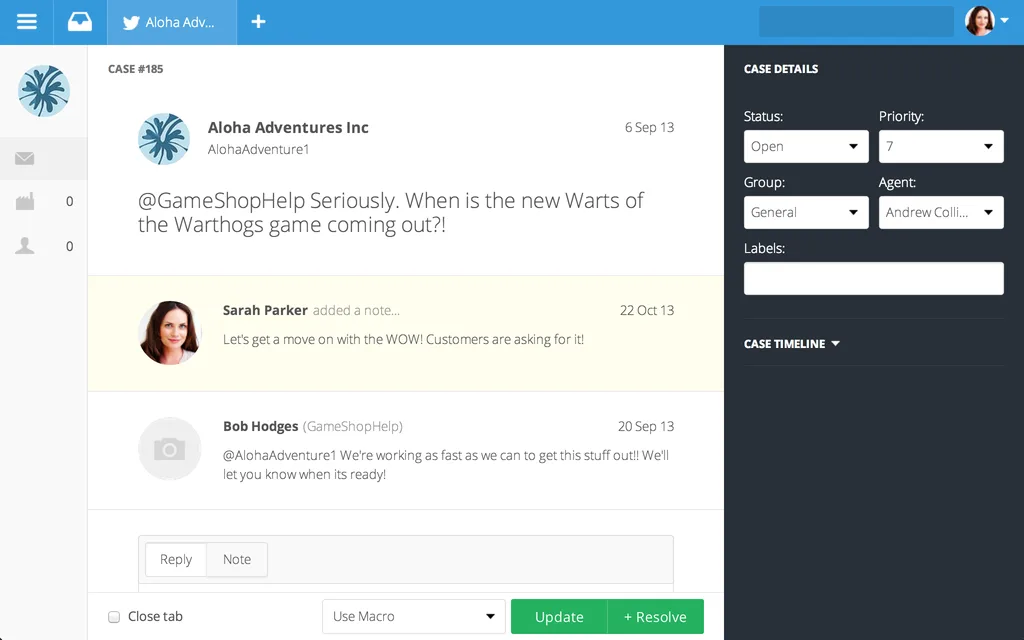Click the 20 Sep 13 reply date
This screenshot has width=1024, height=640.
[x=646, y=426]
